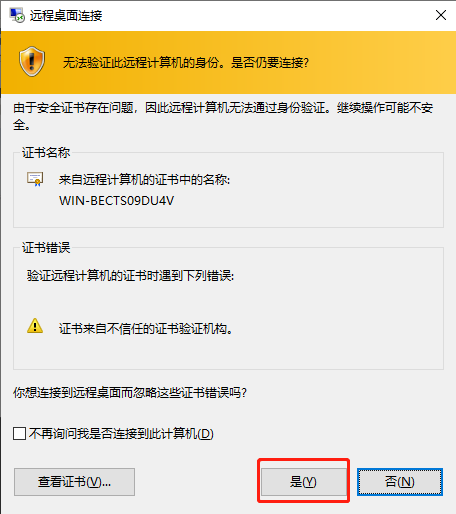Open certificate details with 查看证书(V)...
Screen dimensions: 456x514
(x=74, y=482)
